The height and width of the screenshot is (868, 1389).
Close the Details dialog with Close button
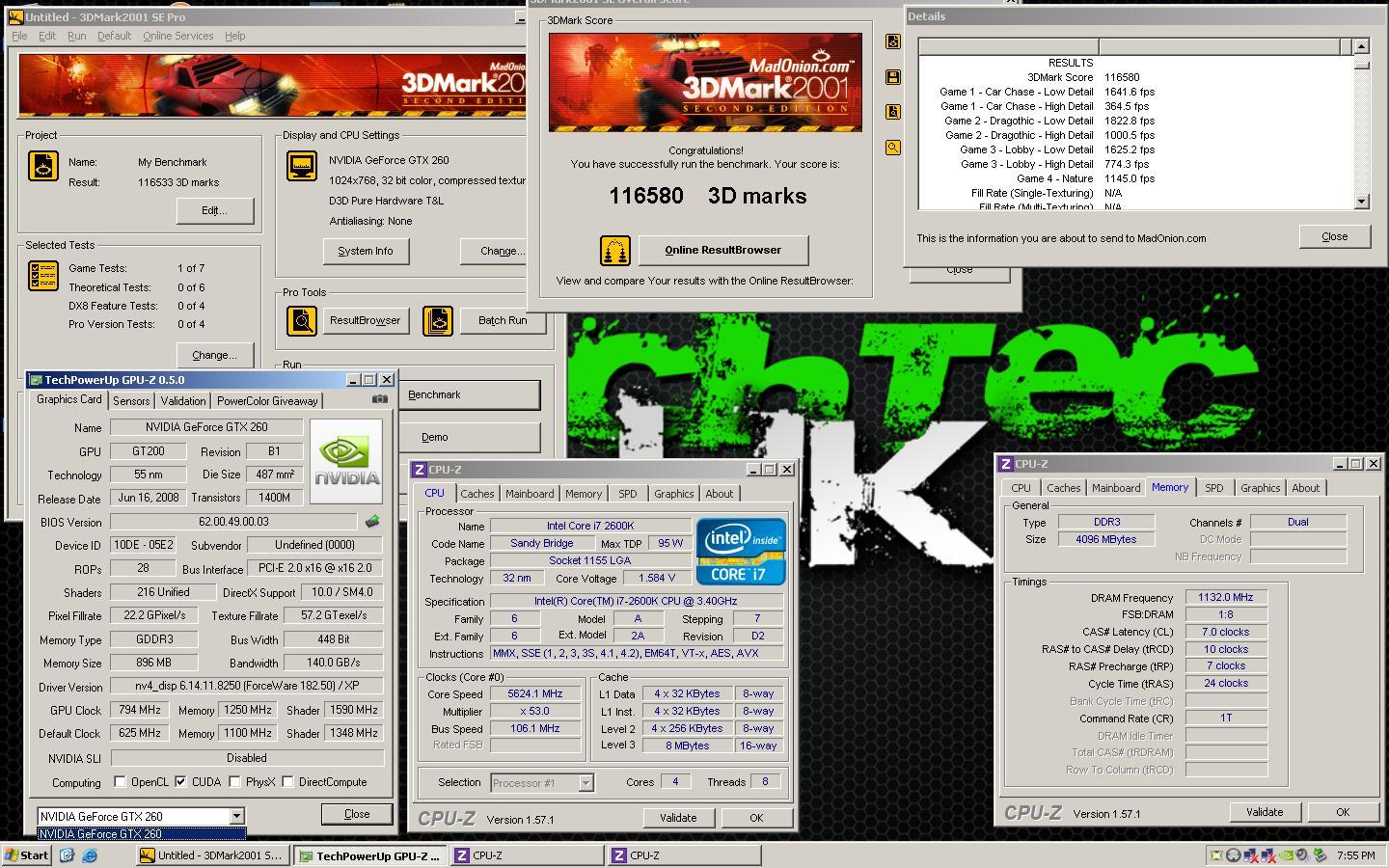point(1335,236)
